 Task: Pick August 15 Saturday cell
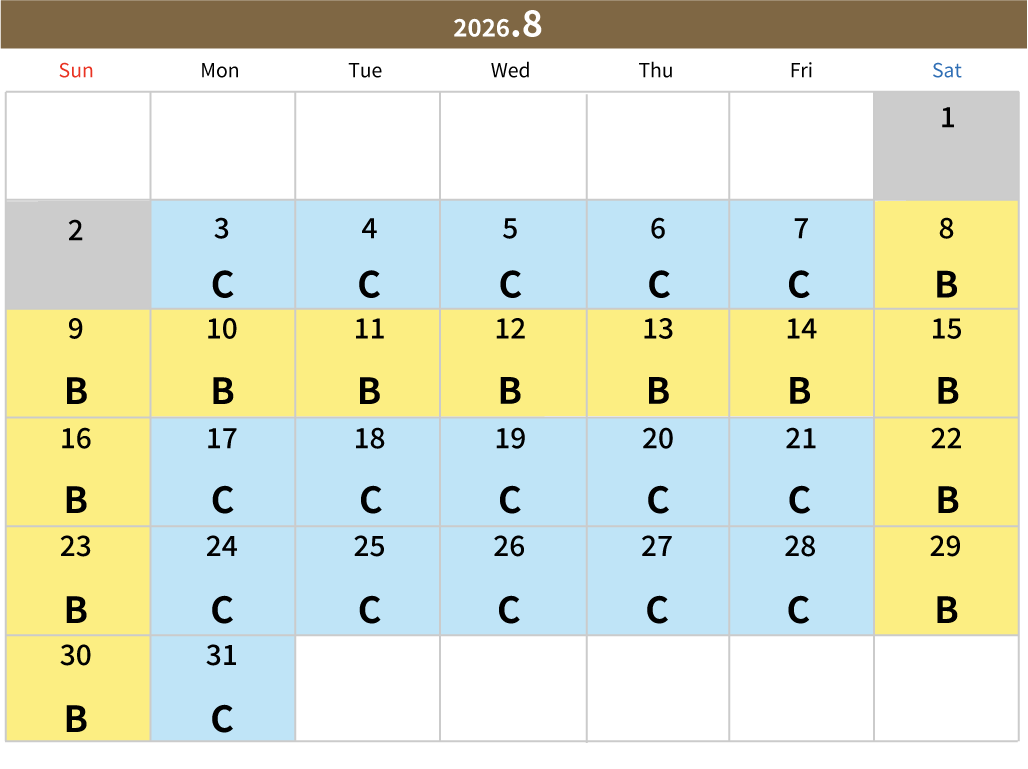point(946,363)
